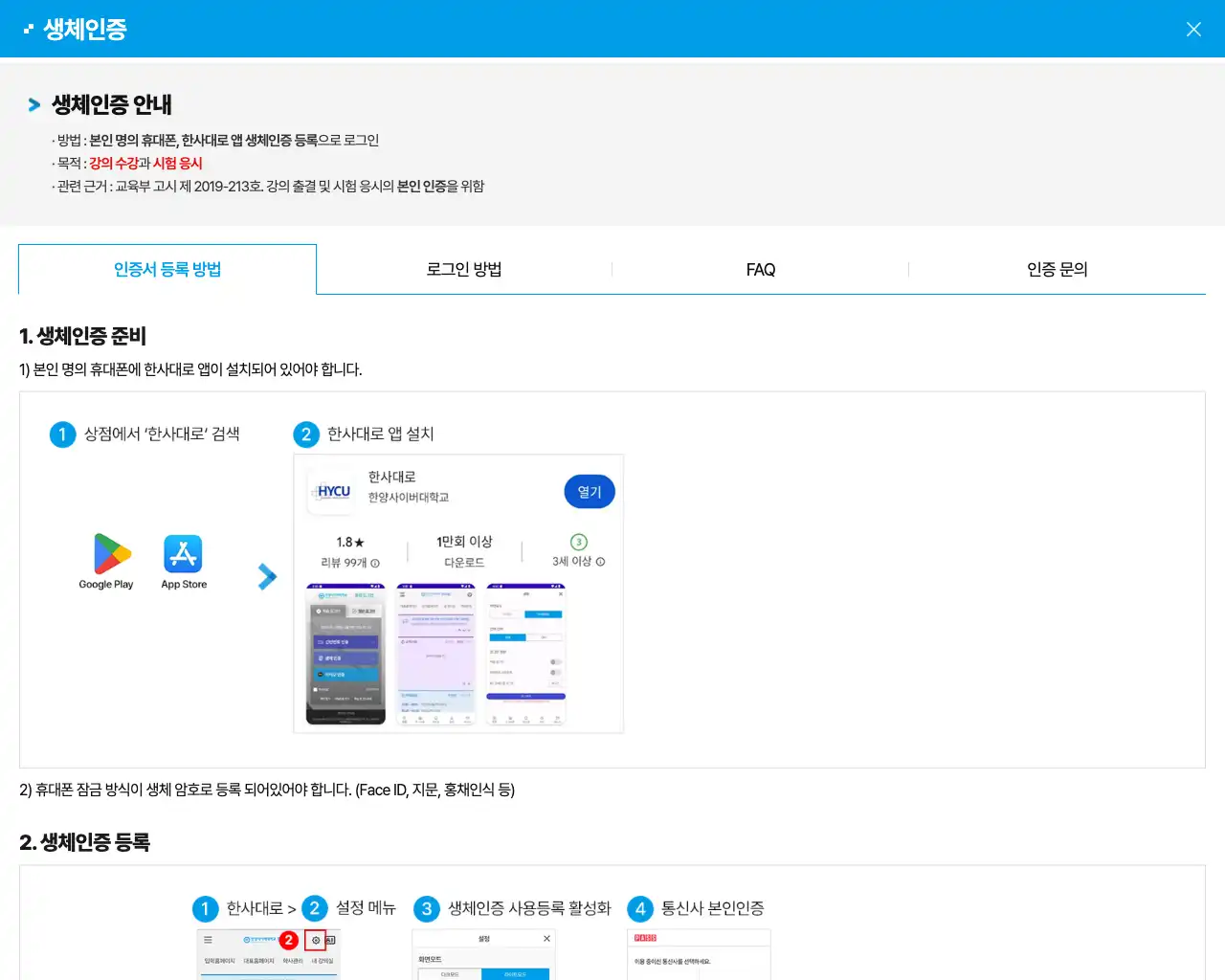Click the first app preview screenshot
Viewport: 1225px width, 980px height.
pos(345,655)
